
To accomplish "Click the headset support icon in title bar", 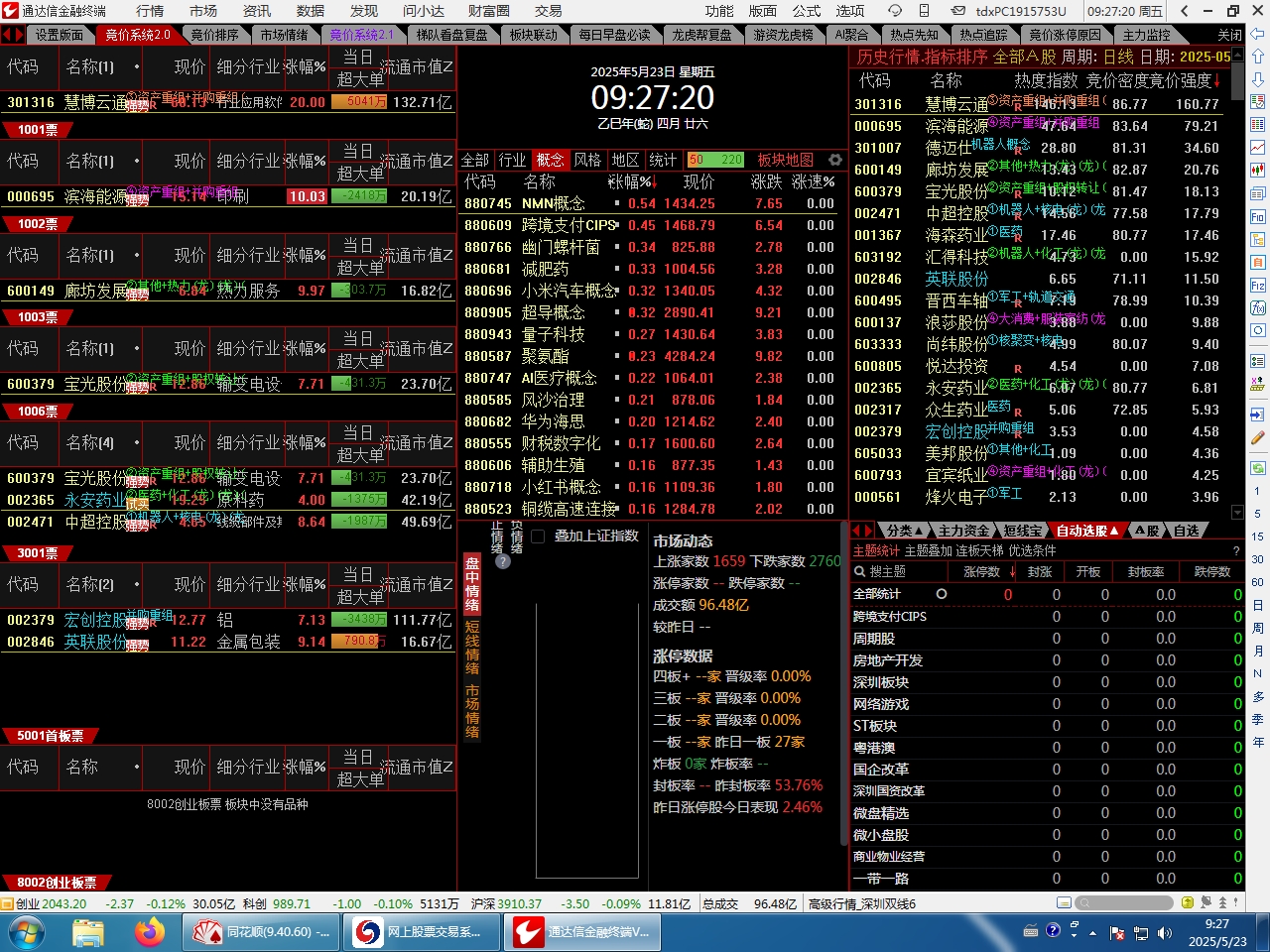I will (895, 11).
